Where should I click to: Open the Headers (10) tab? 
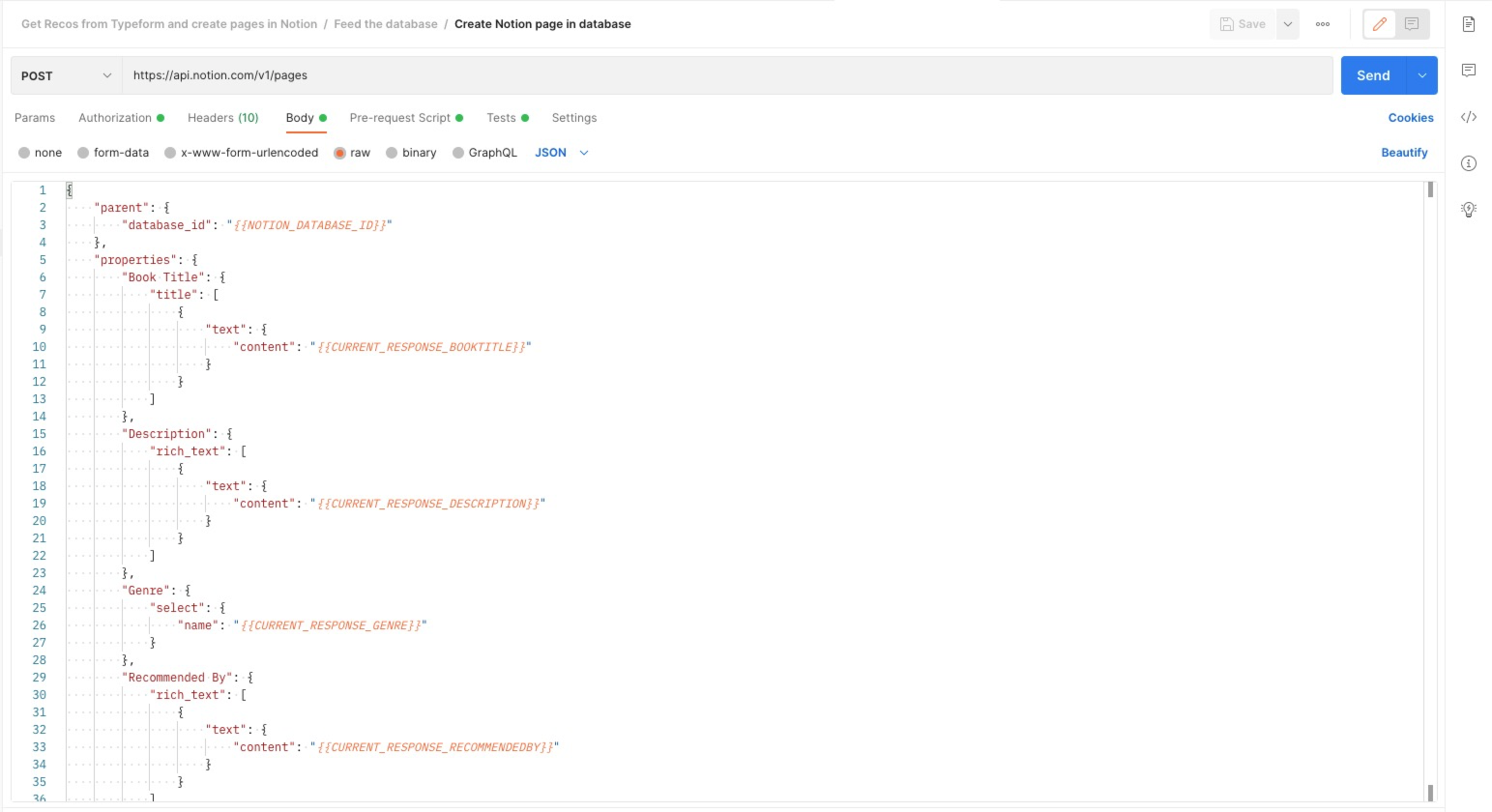coord(223,118)
